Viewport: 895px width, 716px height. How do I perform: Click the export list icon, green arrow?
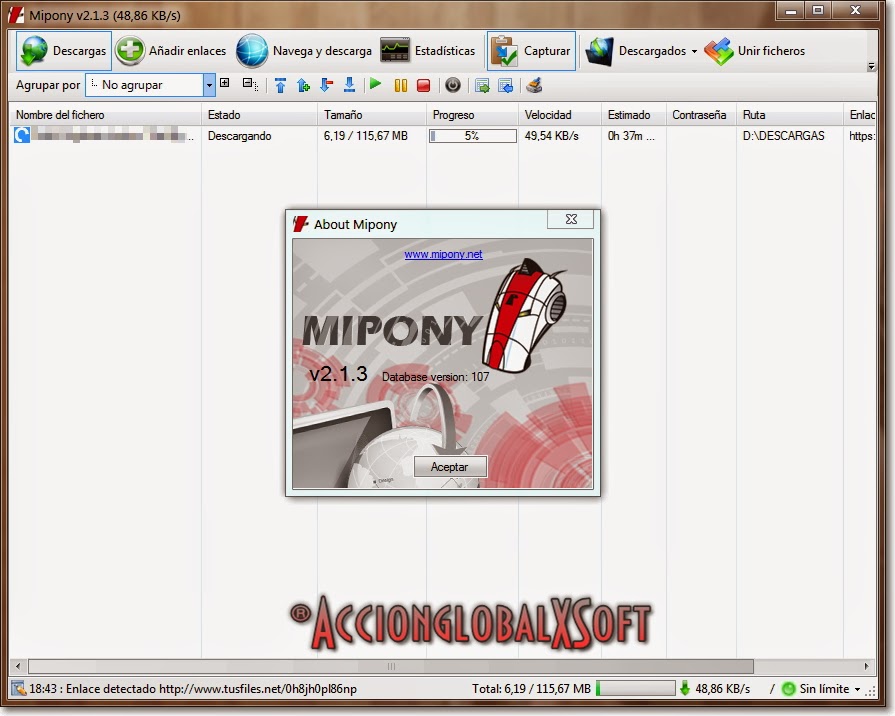click(482, 86)
